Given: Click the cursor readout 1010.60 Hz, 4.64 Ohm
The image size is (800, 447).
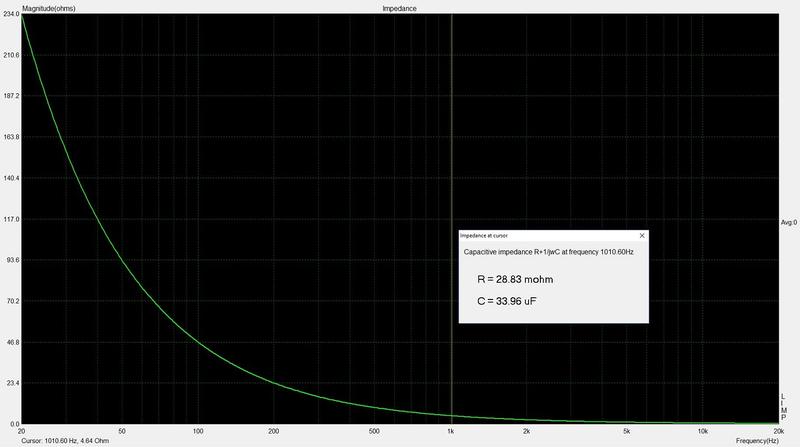Looking at the screenshot, I should 65,441.
